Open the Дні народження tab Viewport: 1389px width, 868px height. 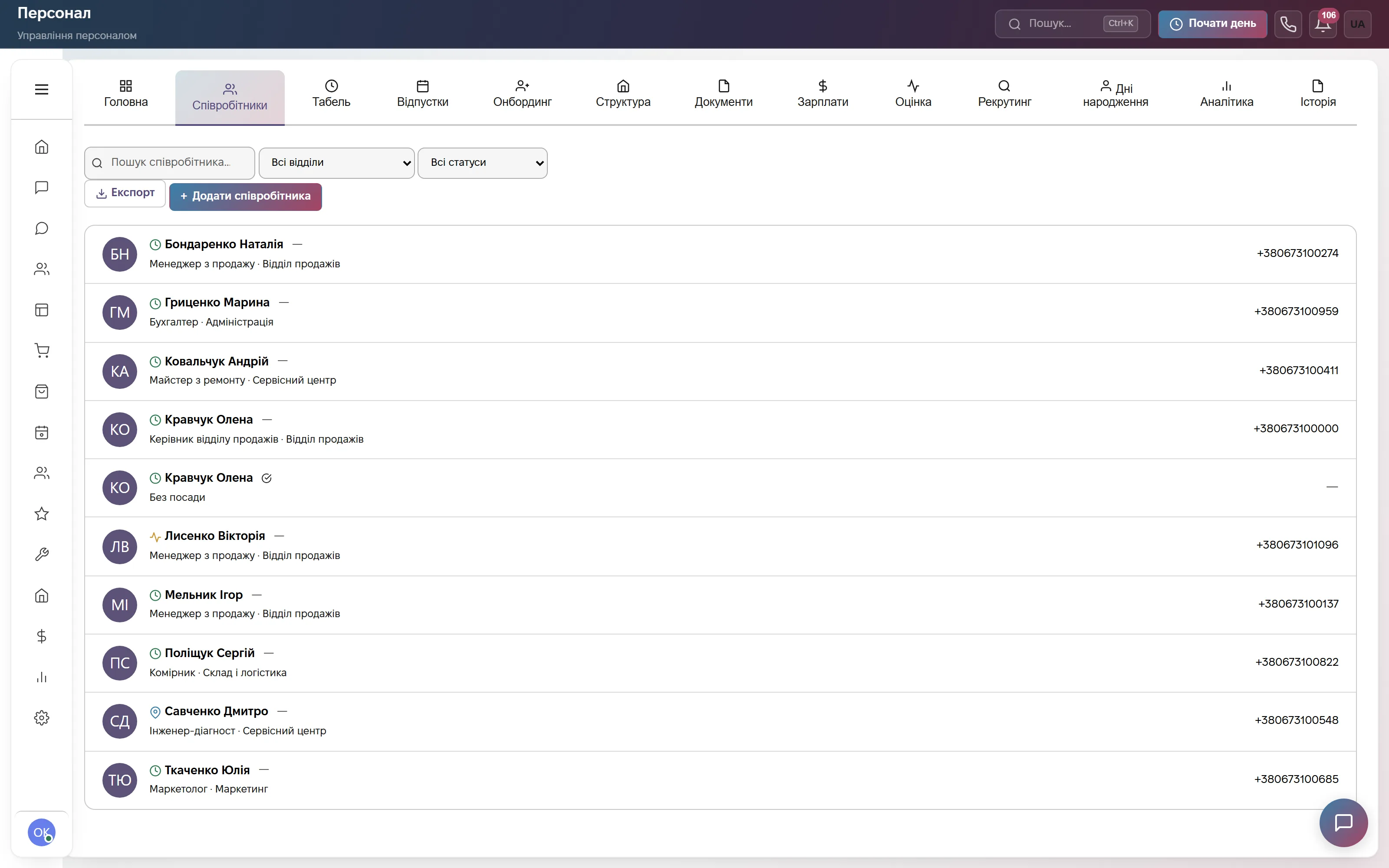[x=1115, y=94]
